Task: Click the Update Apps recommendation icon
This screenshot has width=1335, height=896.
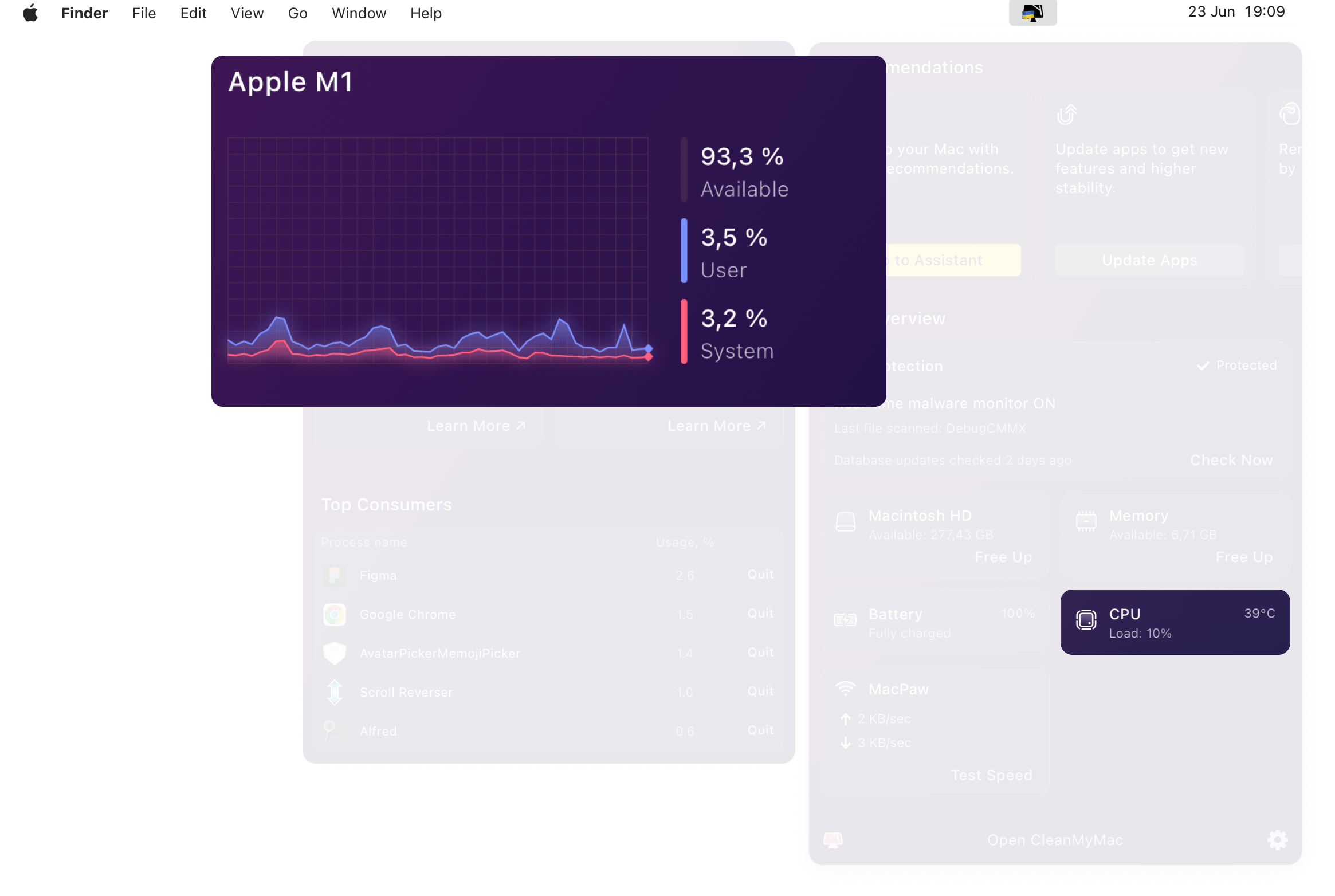Action: pos(1067,114)
